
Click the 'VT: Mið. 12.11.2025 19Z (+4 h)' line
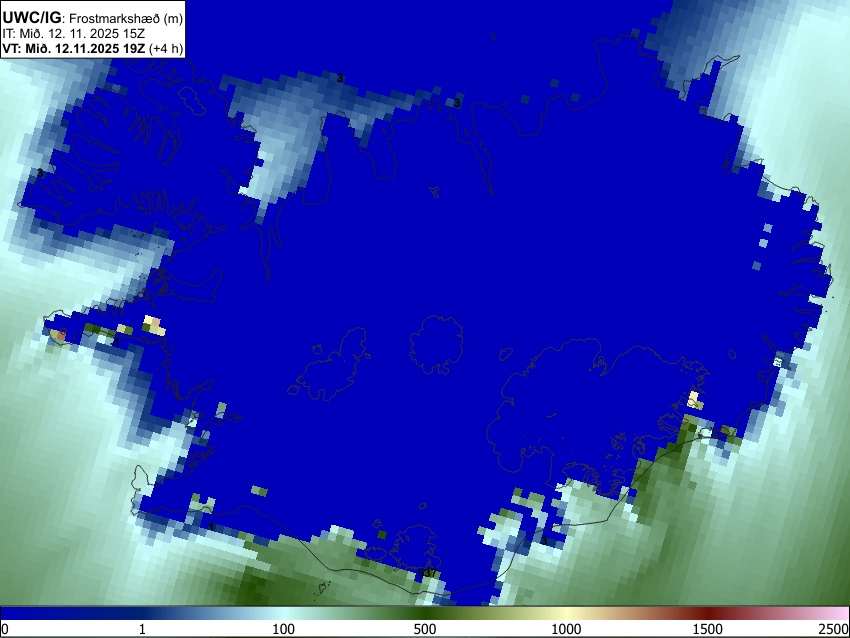coord(93,48)
